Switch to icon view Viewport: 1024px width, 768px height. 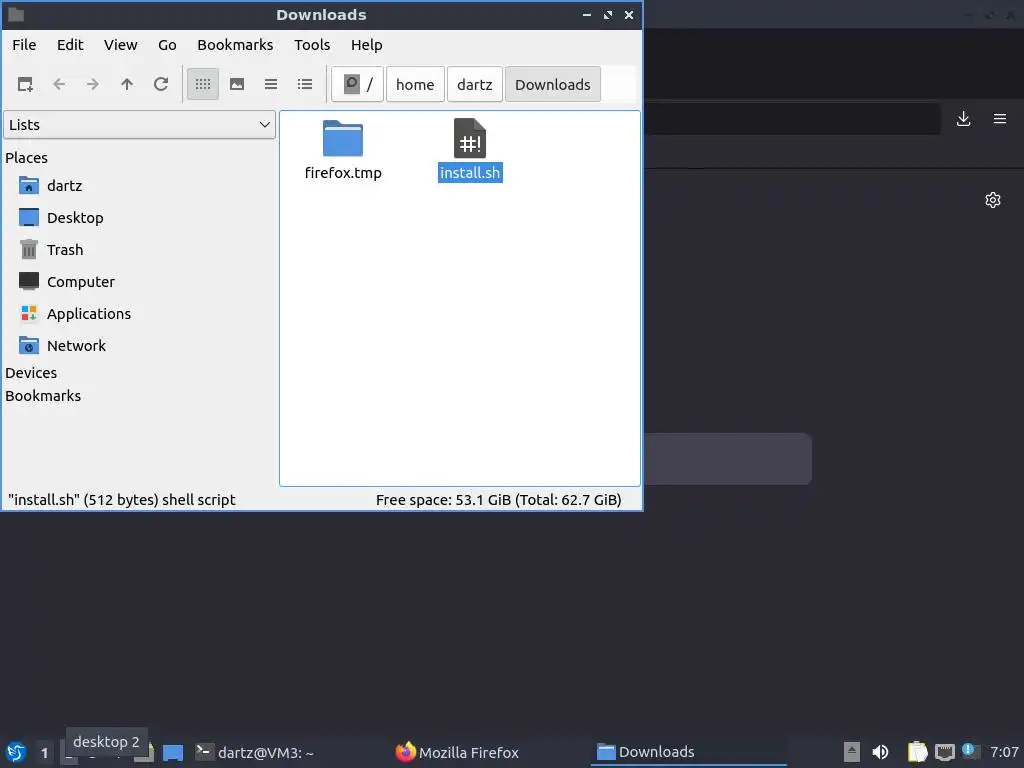tap(203, 84)
